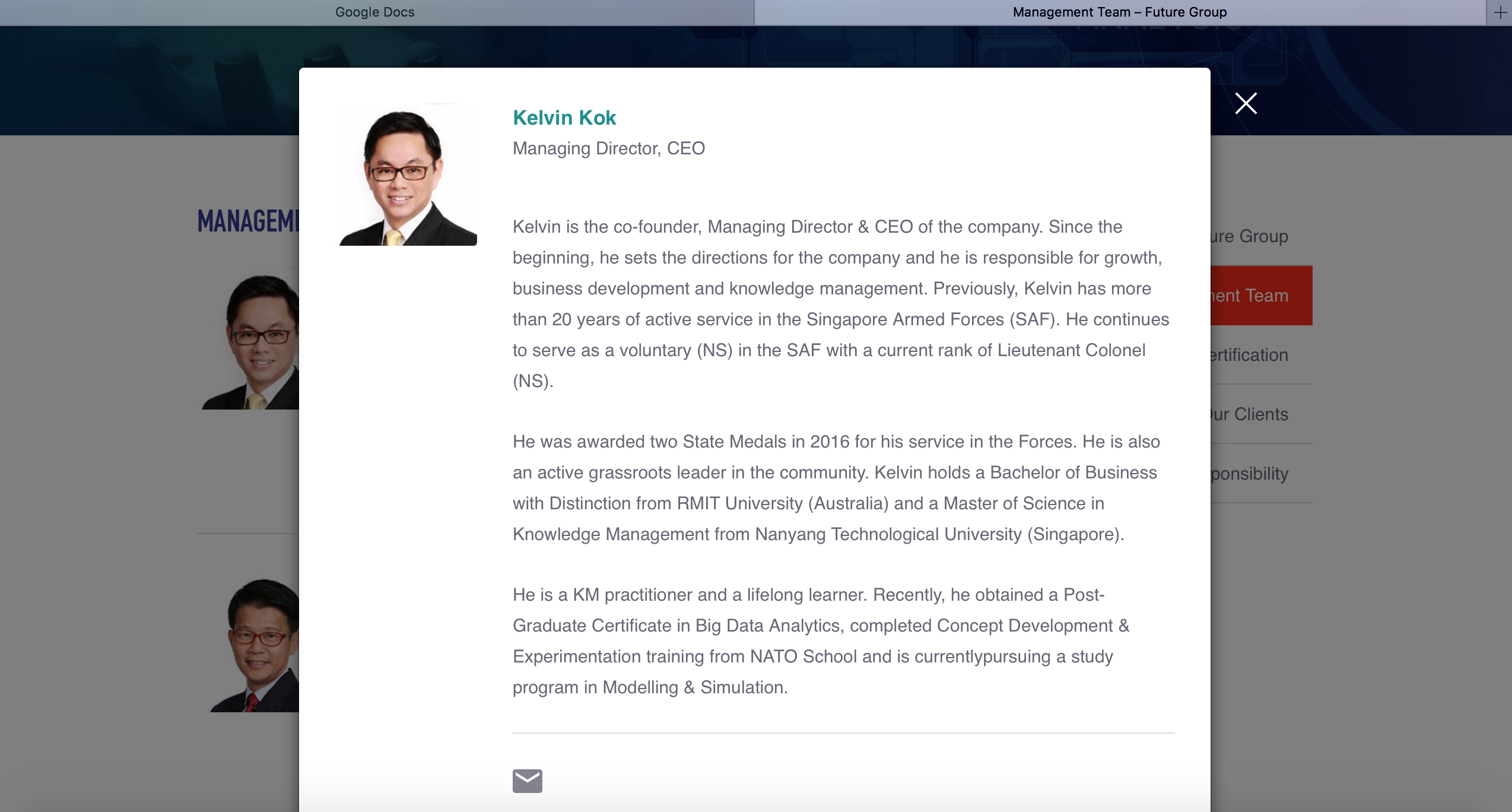Click the Managing Director, CEO title
Screen dimensions: 1512x812
pyautogui.click(x=609, y=148)
